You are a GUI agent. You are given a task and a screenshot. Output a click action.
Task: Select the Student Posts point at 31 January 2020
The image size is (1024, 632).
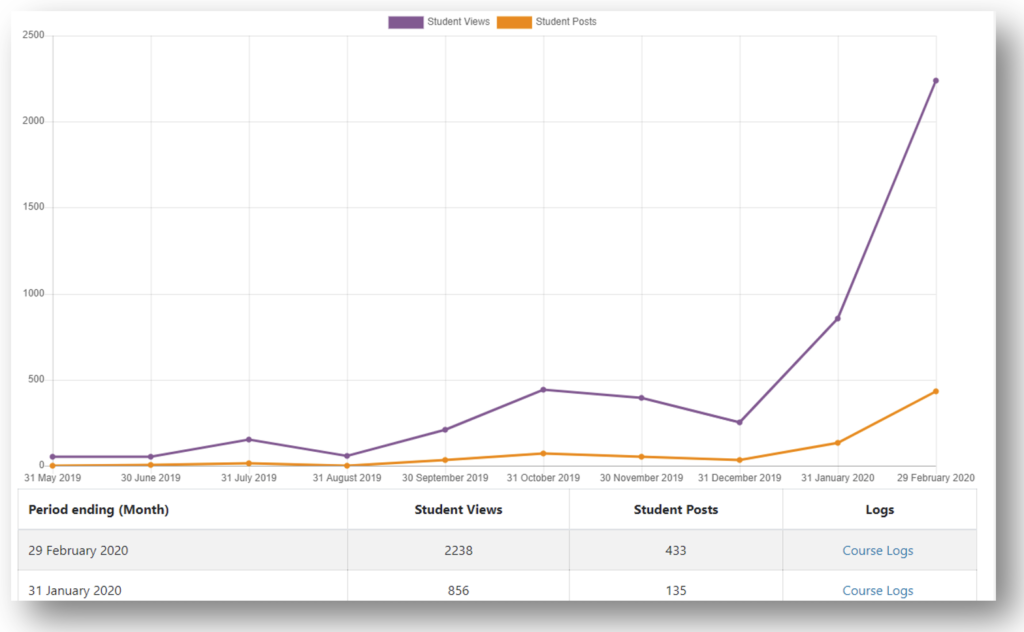point(837,443)
